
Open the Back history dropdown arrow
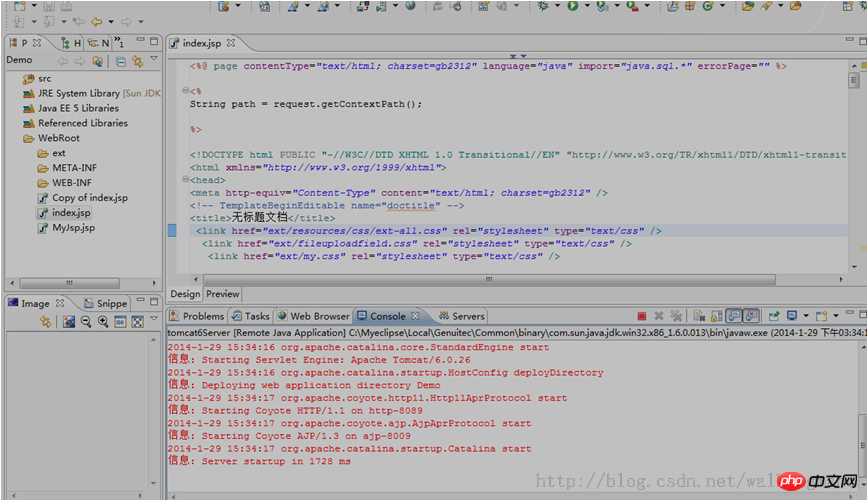click(111, 22)
